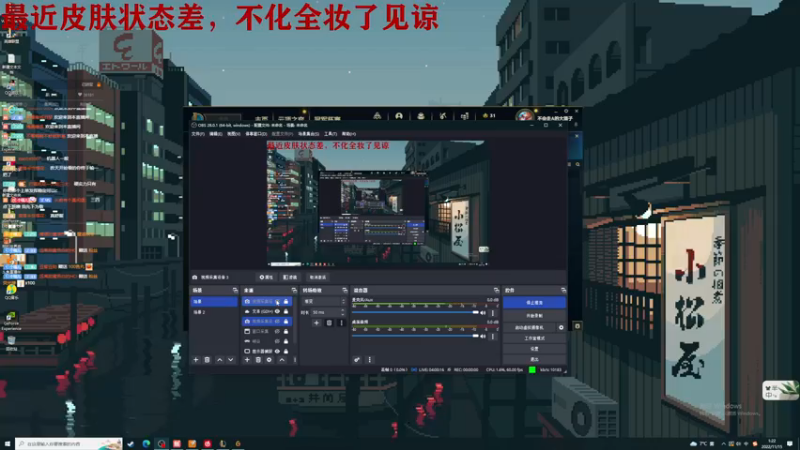Toggle visibility of 显示器采集 source

(x=277, y=351)
